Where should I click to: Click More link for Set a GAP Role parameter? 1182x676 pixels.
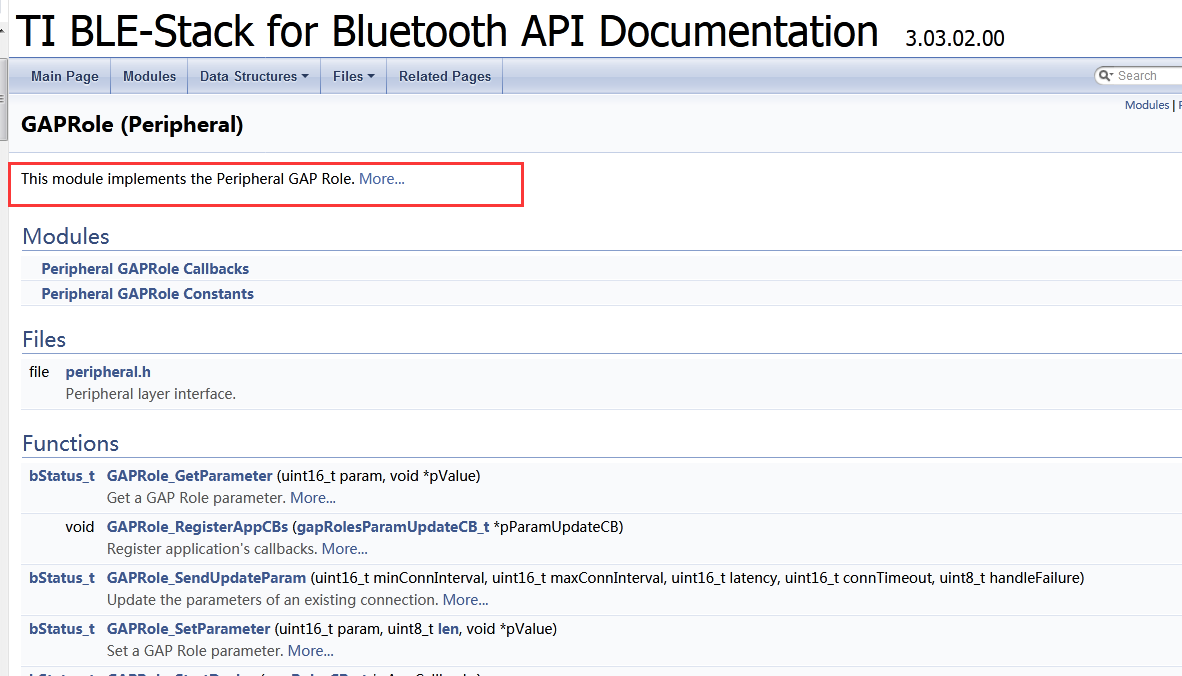311,651
